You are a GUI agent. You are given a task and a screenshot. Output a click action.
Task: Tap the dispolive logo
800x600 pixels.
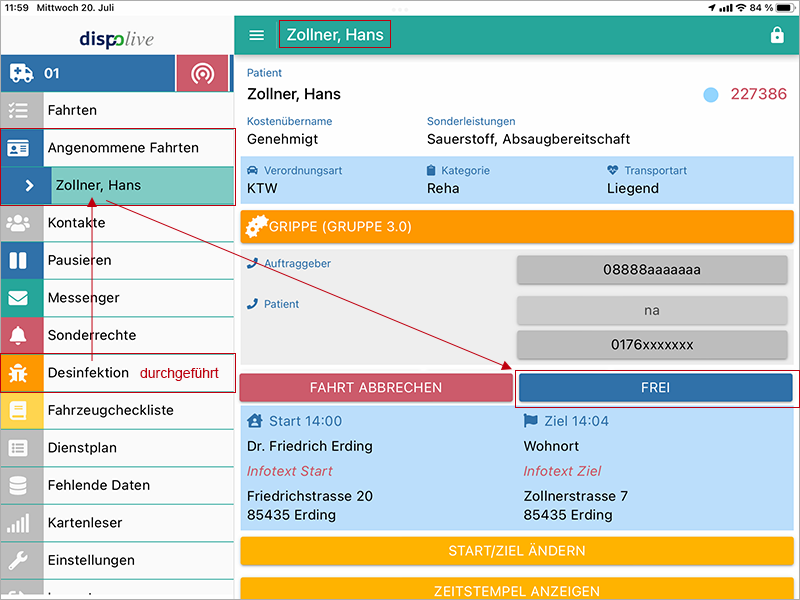coord(117,39)
